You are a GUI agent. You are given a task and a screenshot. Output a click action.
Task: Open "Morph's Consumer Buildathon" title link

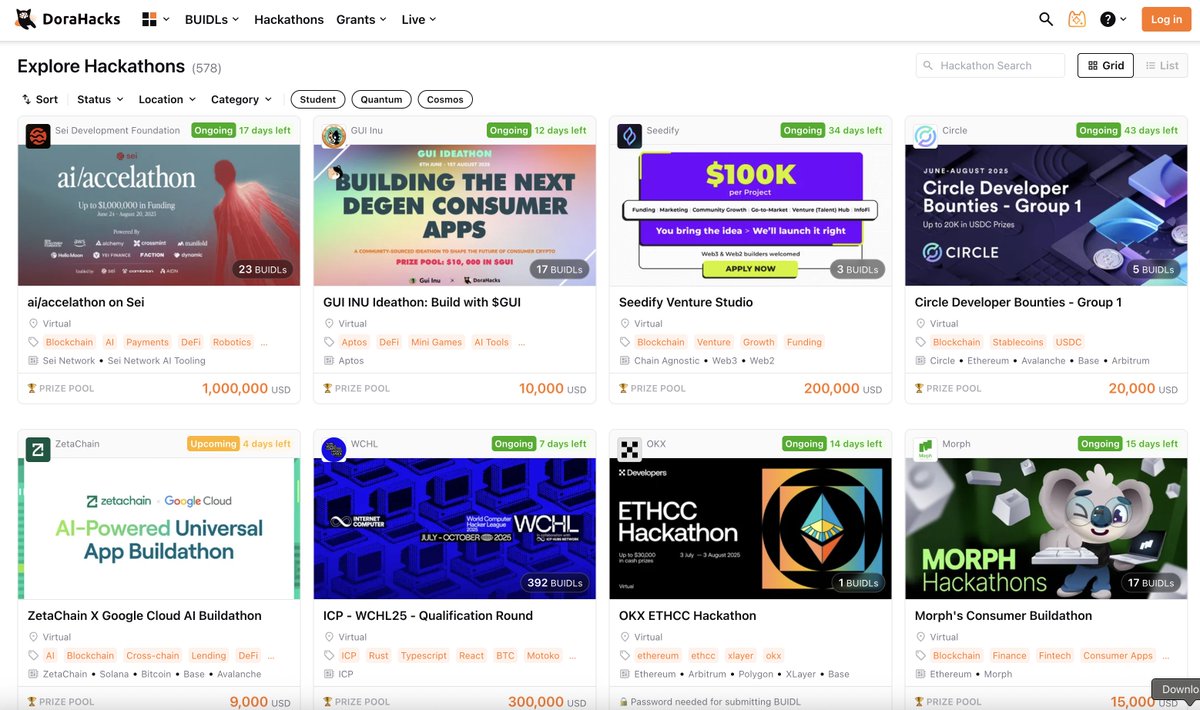1003,616
